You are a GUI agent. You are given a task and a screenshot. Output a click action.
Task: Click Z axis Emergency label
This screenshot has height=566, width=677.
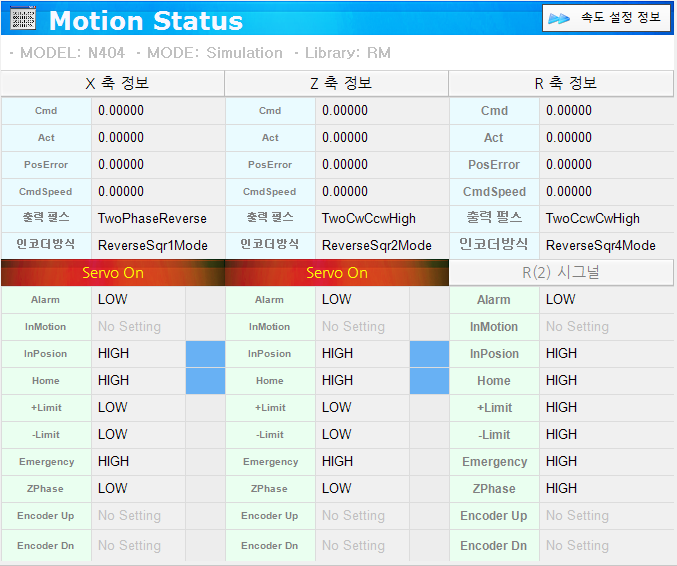click(x=271, y=462)
